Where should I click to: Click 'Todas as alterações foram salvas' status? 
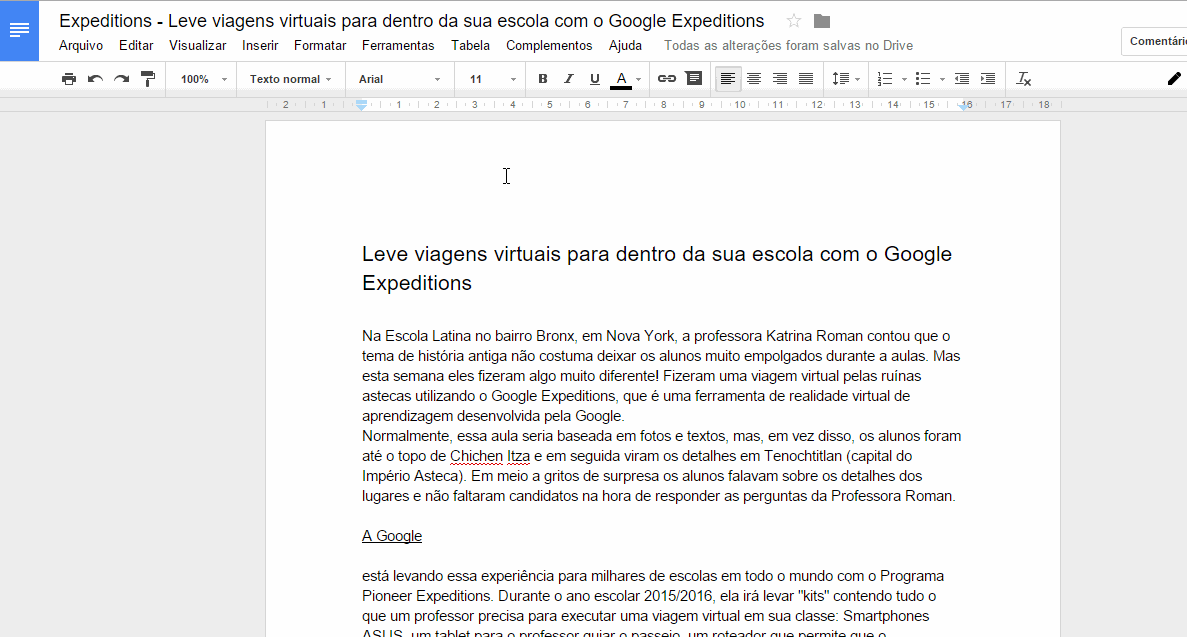pyautogui.click(x=788, y=45)
